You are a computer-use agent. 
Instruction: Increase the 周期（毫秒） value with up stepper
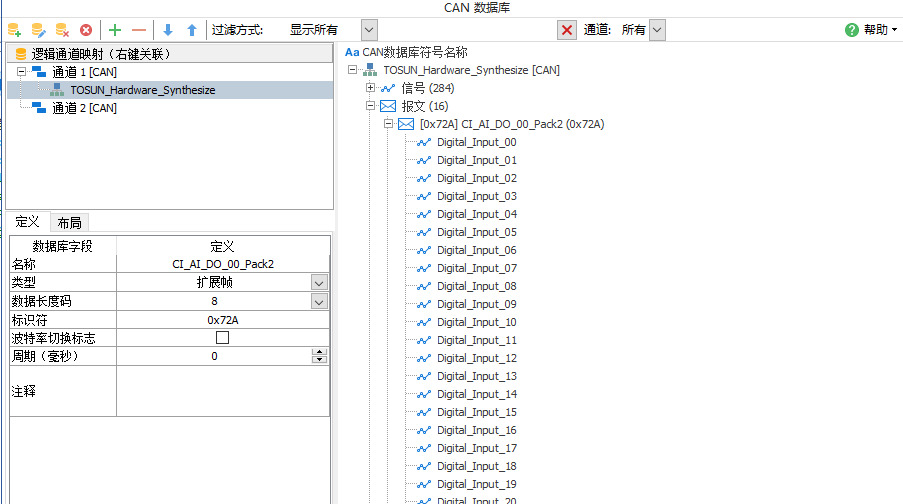319,352
